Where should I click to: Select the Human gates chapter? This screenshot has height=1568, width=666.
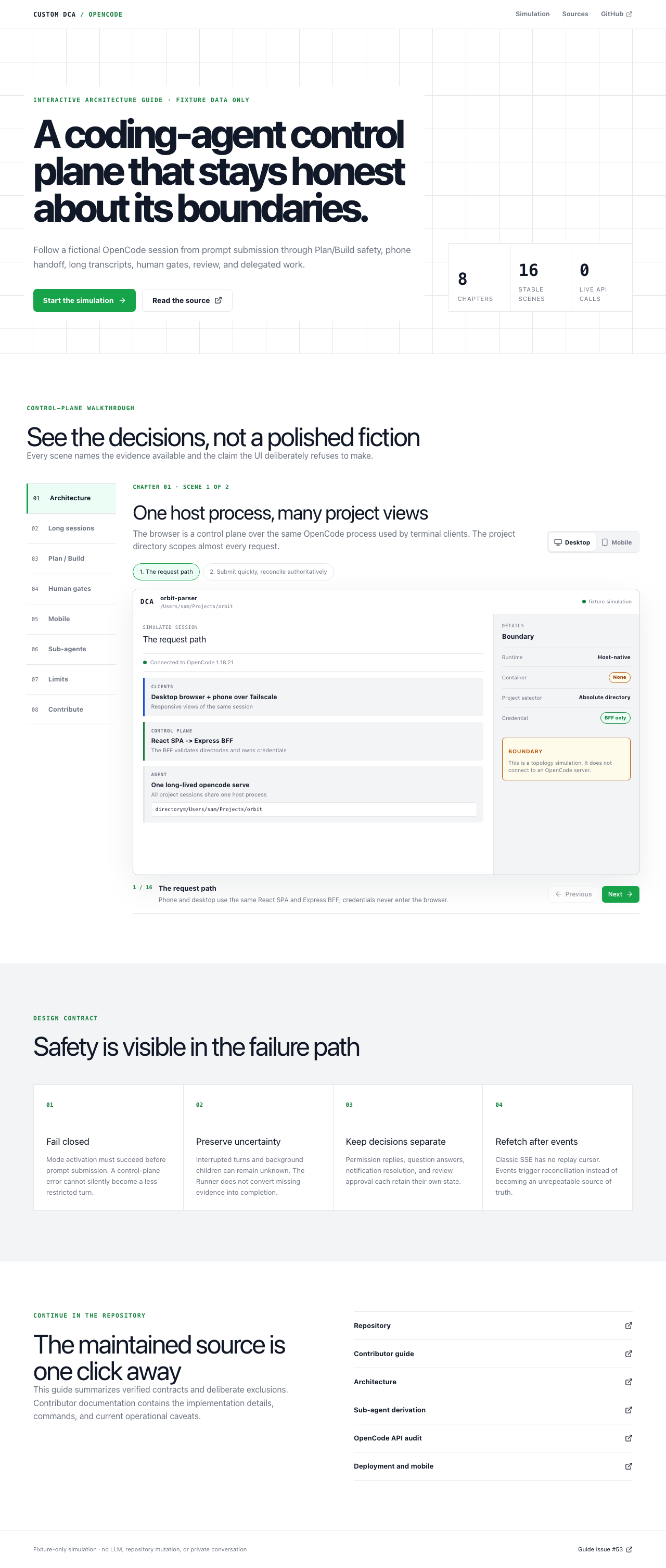pos(71,589)
